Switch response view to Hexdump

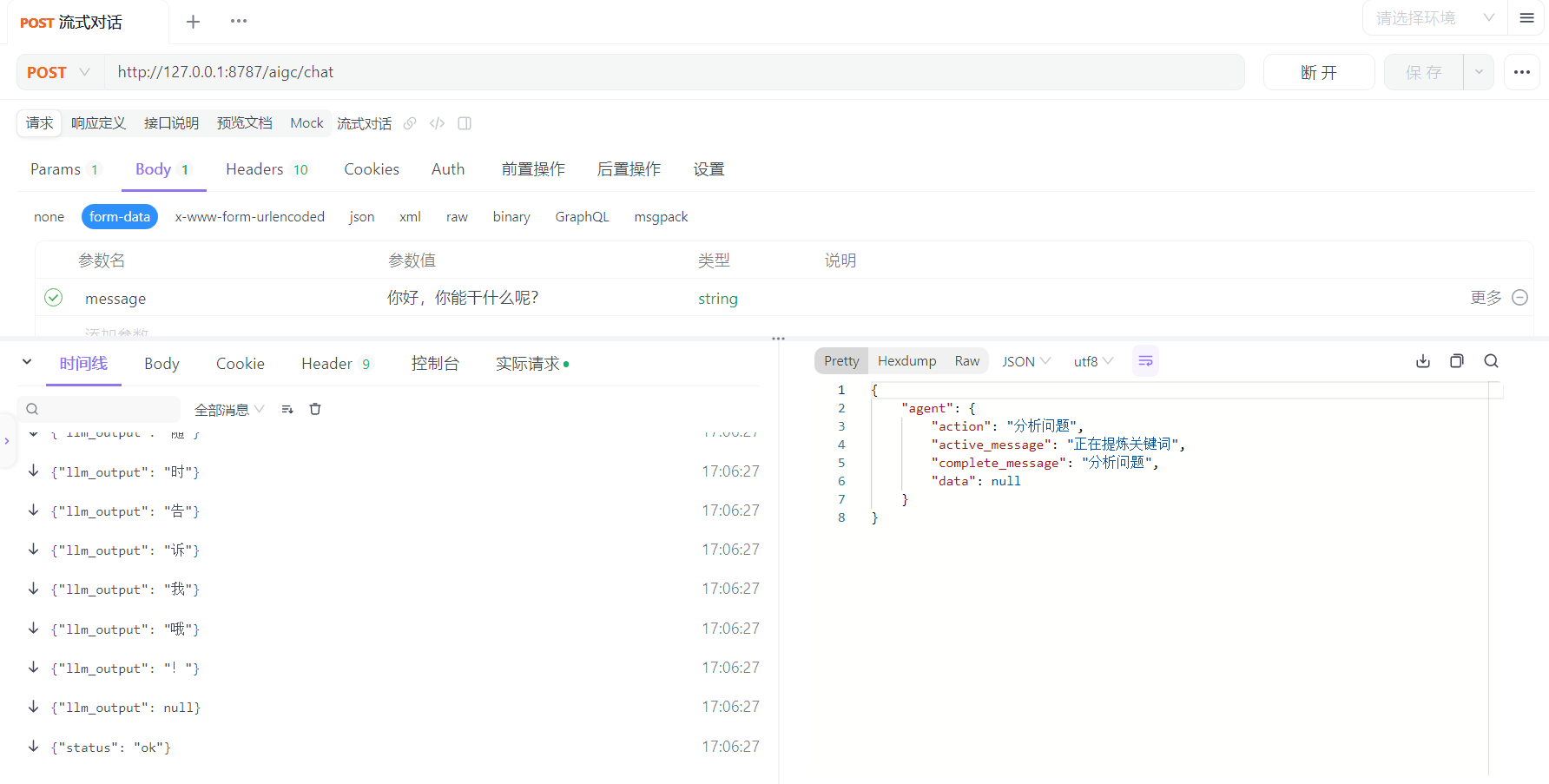tap(906, 361)
